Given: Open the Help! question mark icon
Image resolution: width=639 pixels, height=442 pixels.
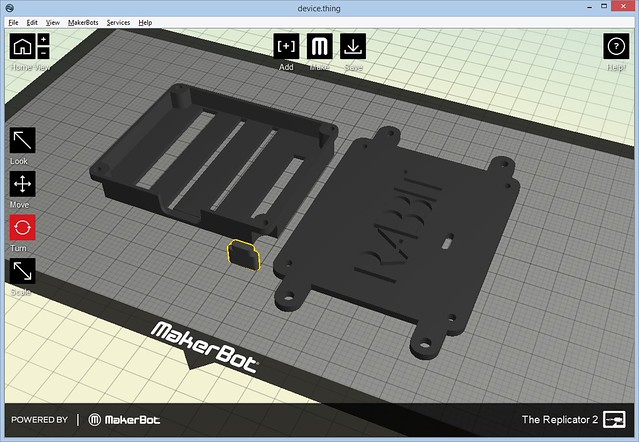Looking at the screenshot, I should 616,46.
